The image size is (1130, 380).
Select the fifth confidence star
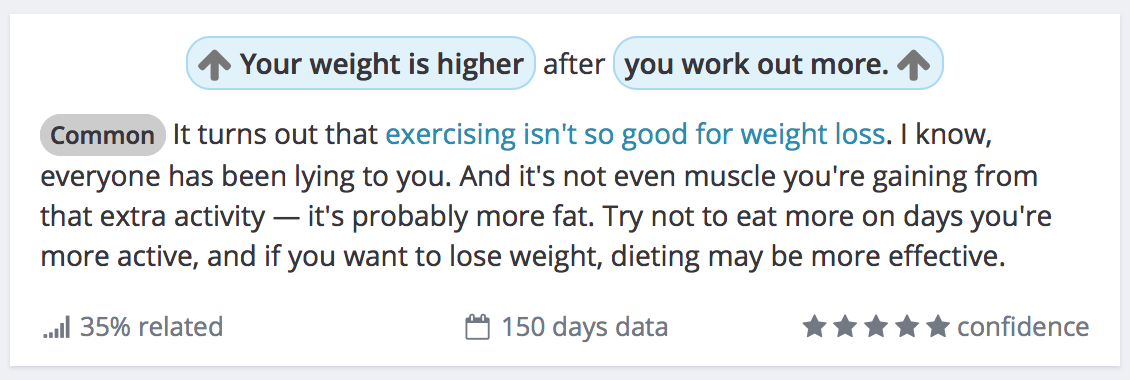[x=938, y=327]
